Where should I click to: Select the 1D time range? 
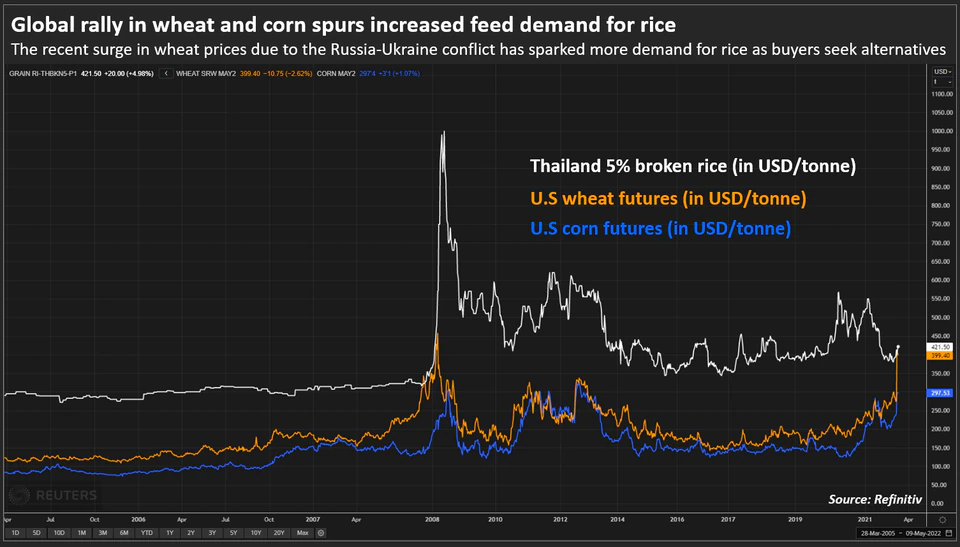(15, 533)
